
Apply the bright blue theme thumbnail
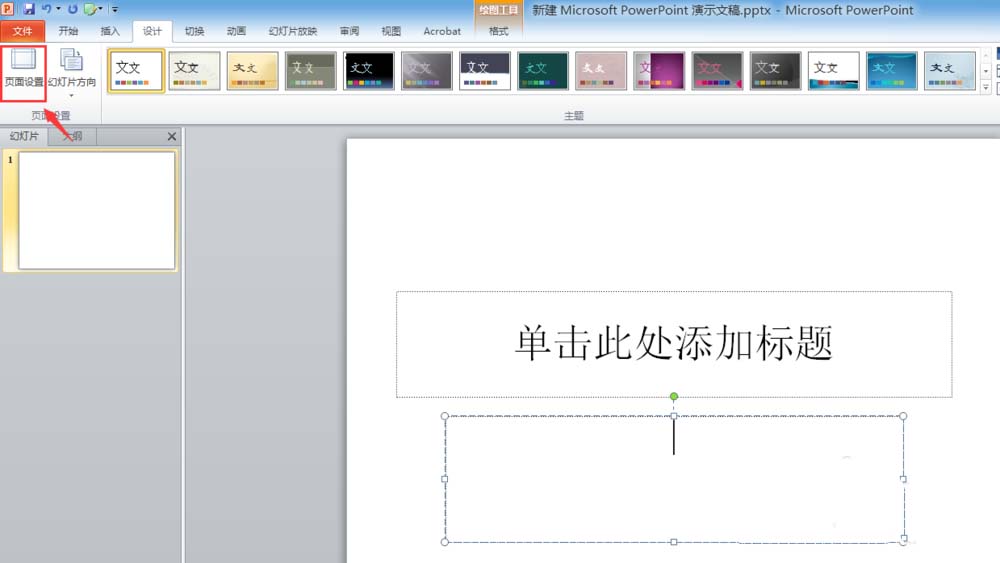891,71
